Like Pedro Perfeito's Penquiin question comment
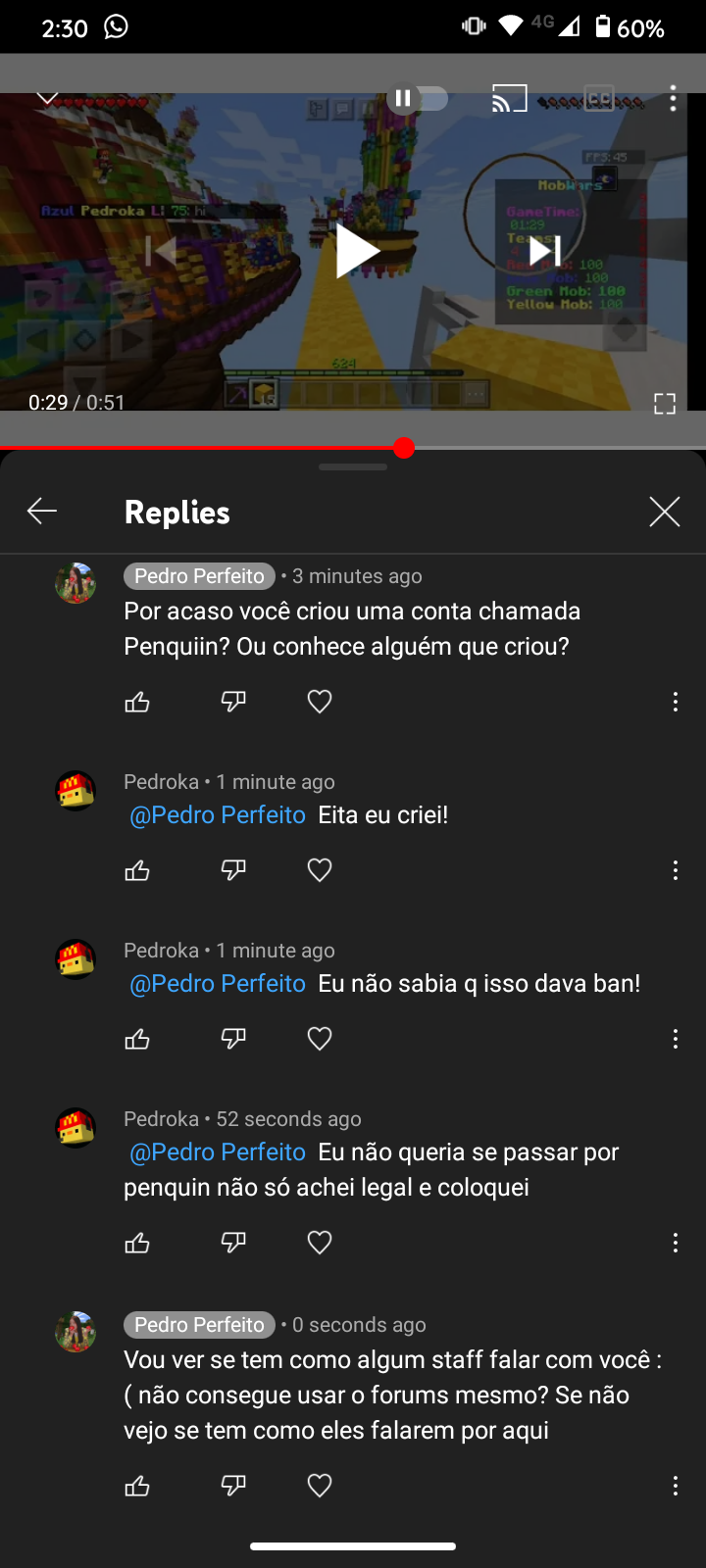 (137, 702)
